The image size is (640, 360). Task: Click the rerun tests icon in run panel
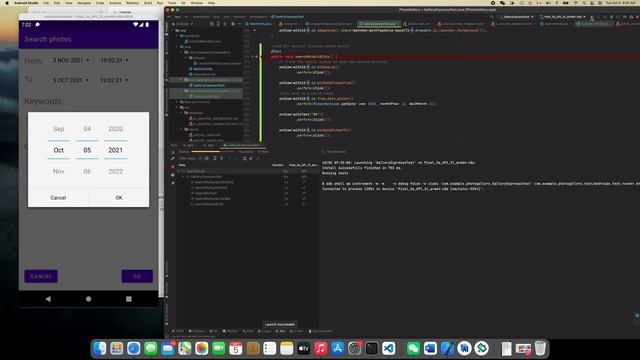pyautogui.click(x=173, y=152)
